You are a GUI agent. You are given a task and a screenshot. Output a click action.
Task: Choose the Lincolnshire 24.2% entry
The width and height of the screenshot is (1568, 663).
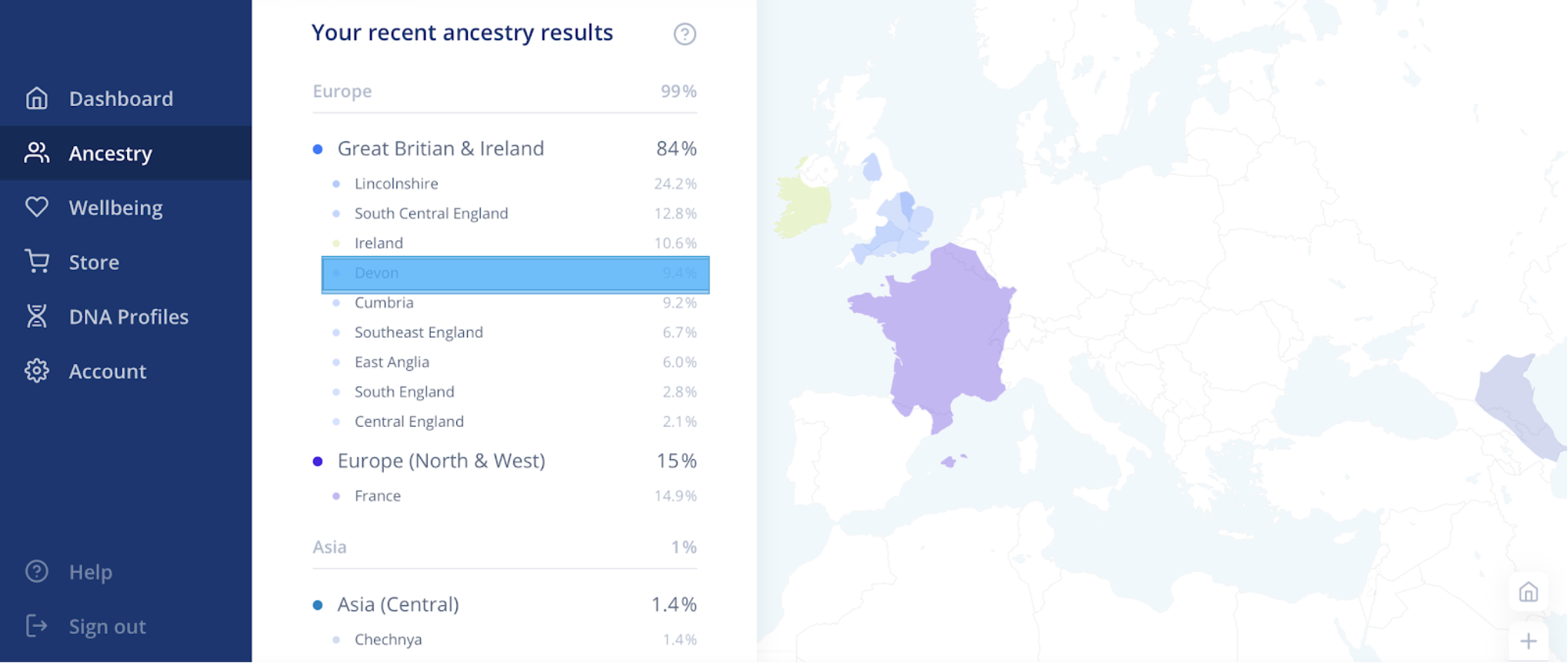click(x=514, y=184)
